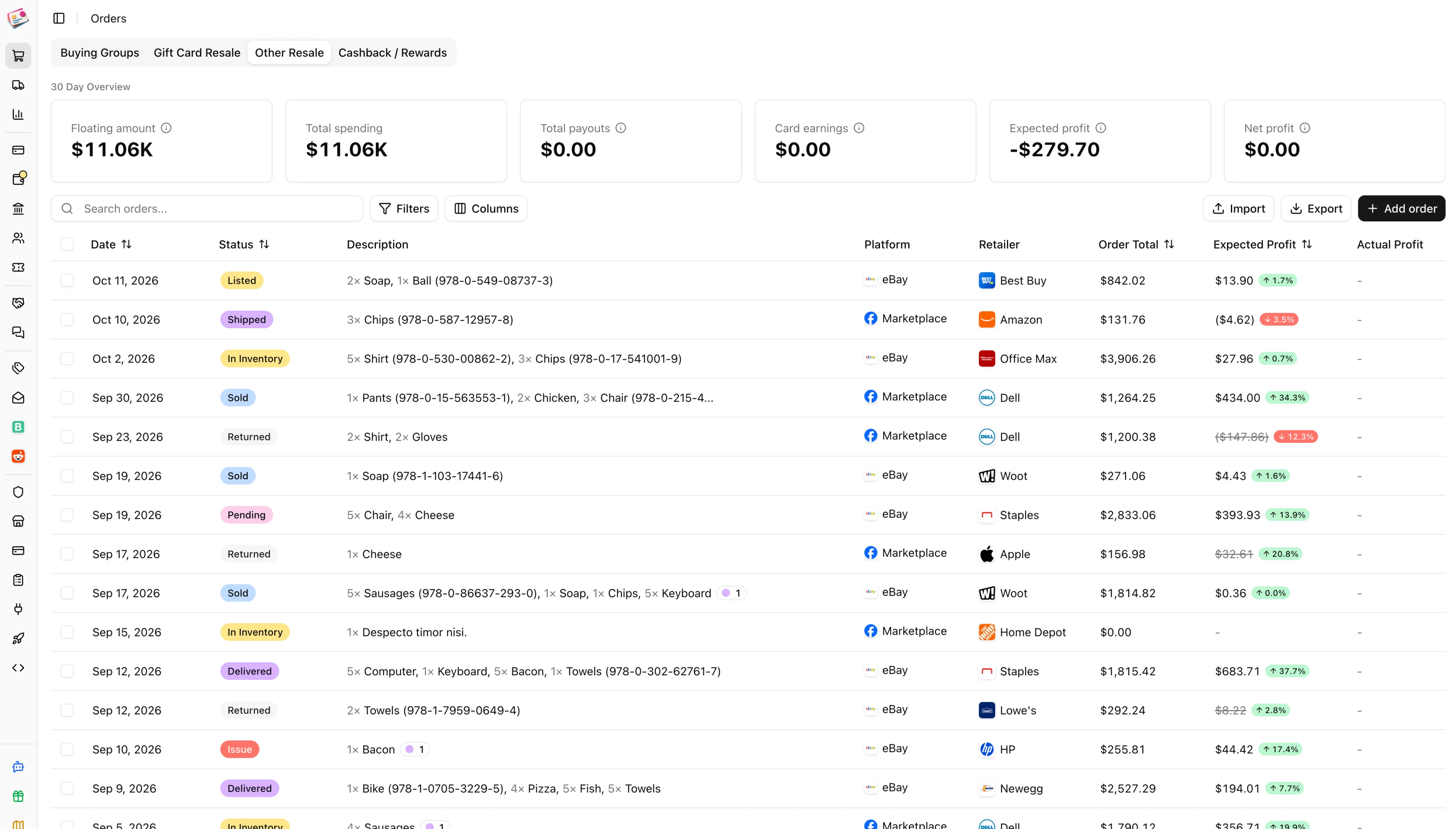Open the delivery truck sidebar icon
The width and height of the screenshot is (1456, 829).
pyautogui.click(x=18, y=85)
